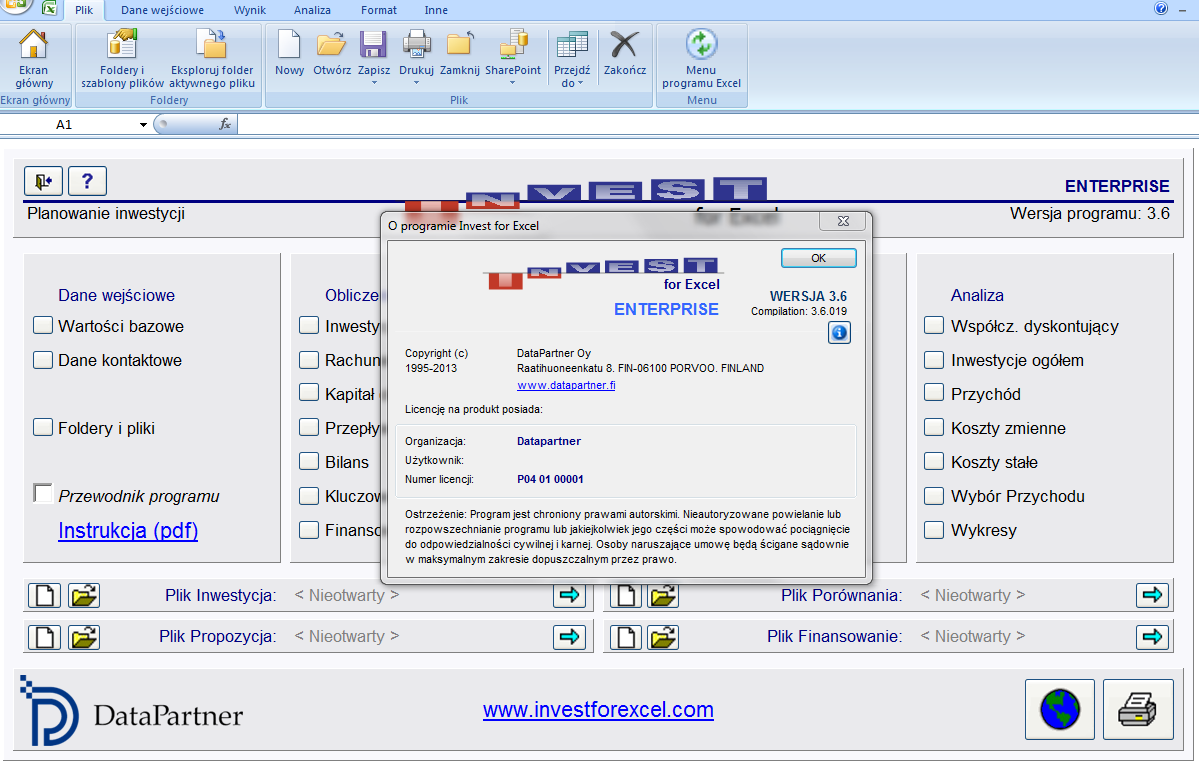
Task: Tick the Wybór Przychodu checkbox
Action: click(x=934, y=496)
